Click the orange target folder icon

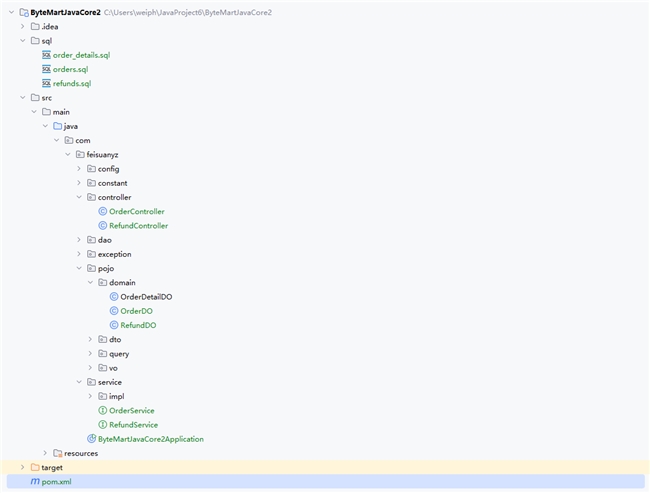click(x=35, y=467)
